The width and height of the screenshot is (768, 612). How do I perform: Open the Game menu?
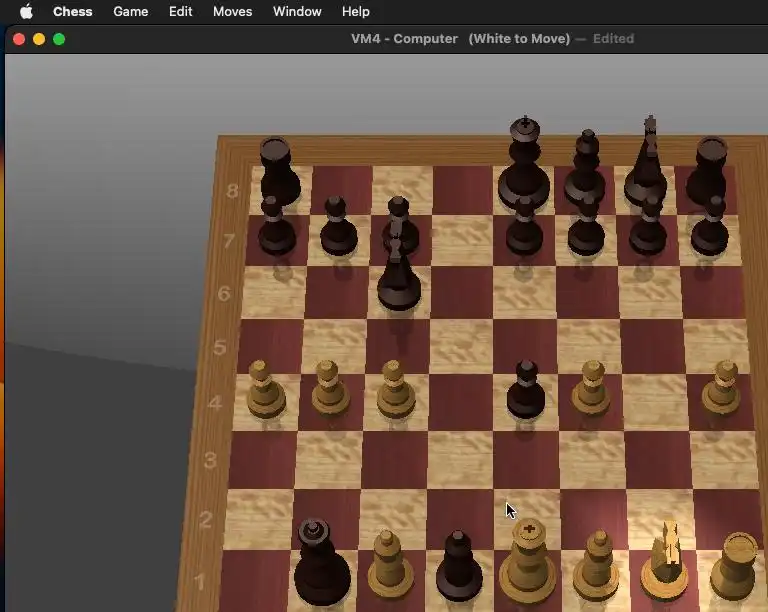point(130,11)
